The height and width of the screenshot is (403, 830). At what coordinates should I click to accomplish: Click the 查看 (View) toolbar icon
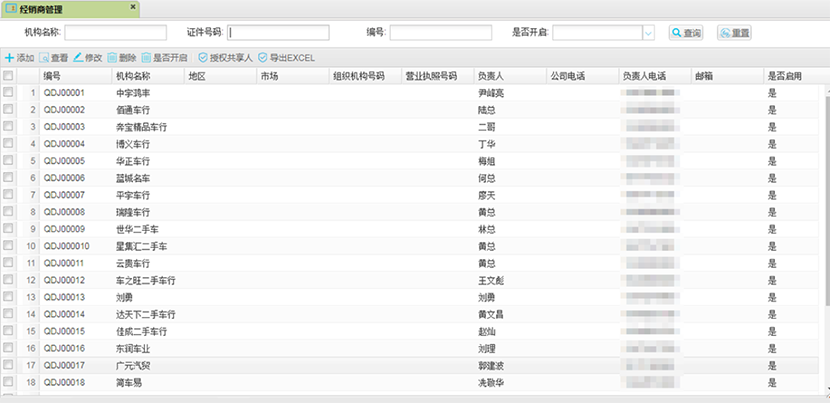tap(44, 58)
